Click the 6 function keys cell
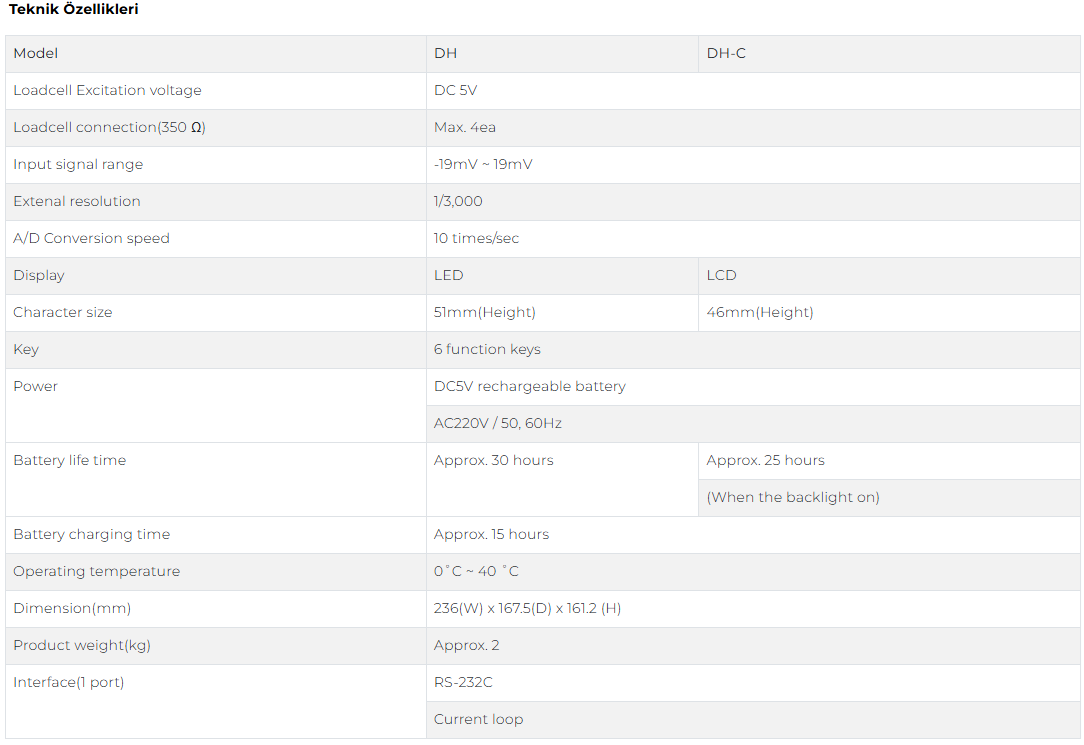This screenshot has width=1084, height=745. 487,350
